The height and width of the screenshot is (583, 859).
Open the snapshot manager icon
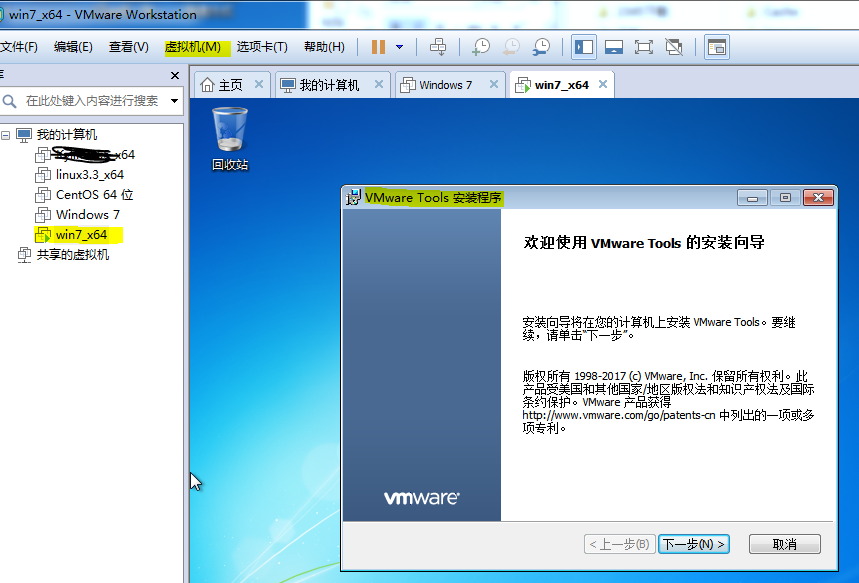click(541, 47)
